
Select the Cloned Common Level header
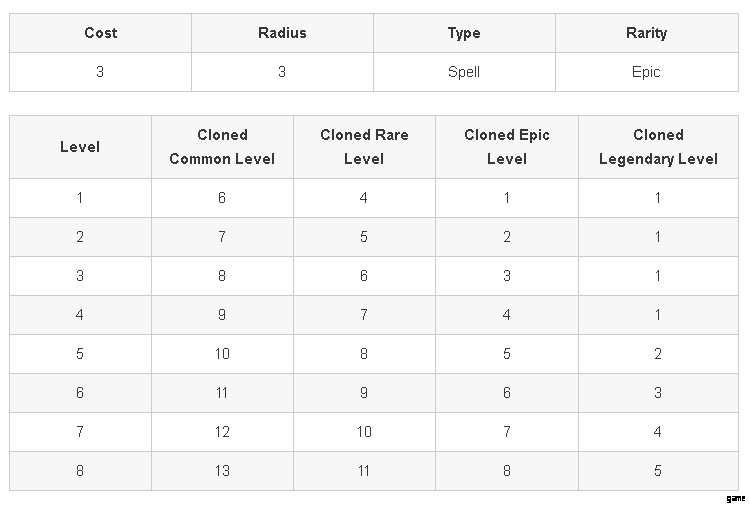222,147
